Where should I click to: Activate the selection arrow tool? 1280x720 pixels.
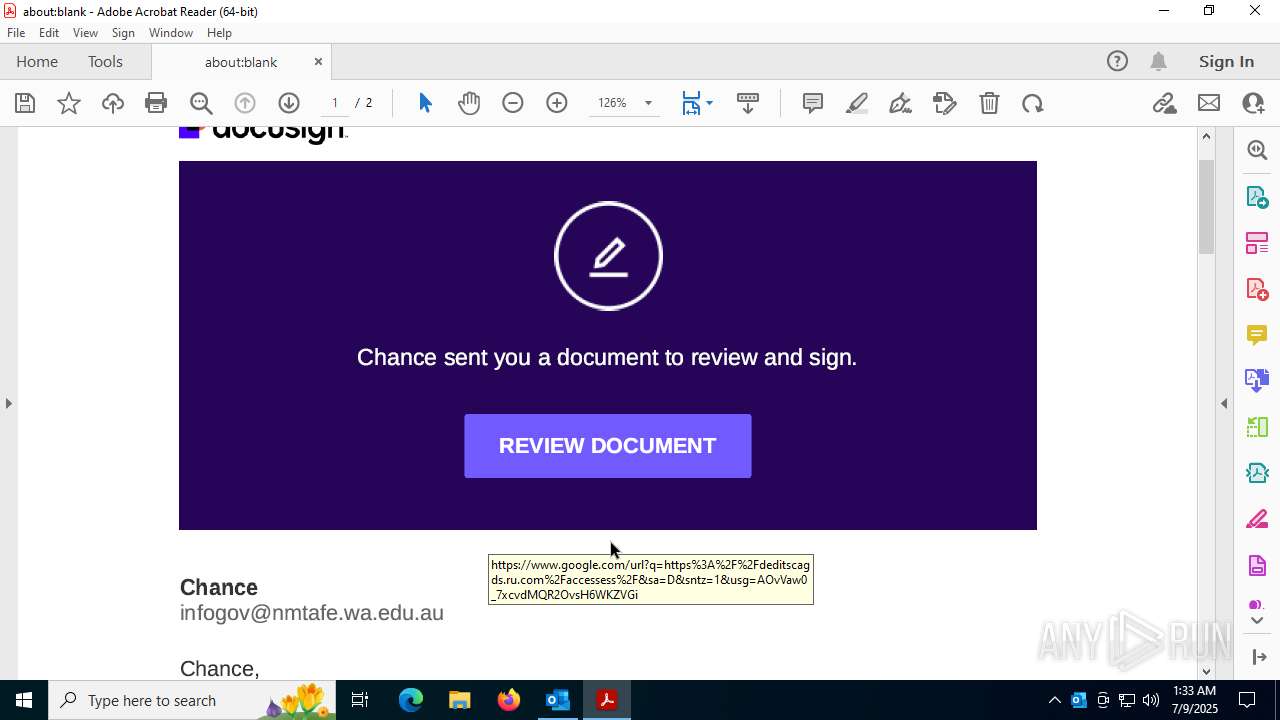[x=425, y=103]
